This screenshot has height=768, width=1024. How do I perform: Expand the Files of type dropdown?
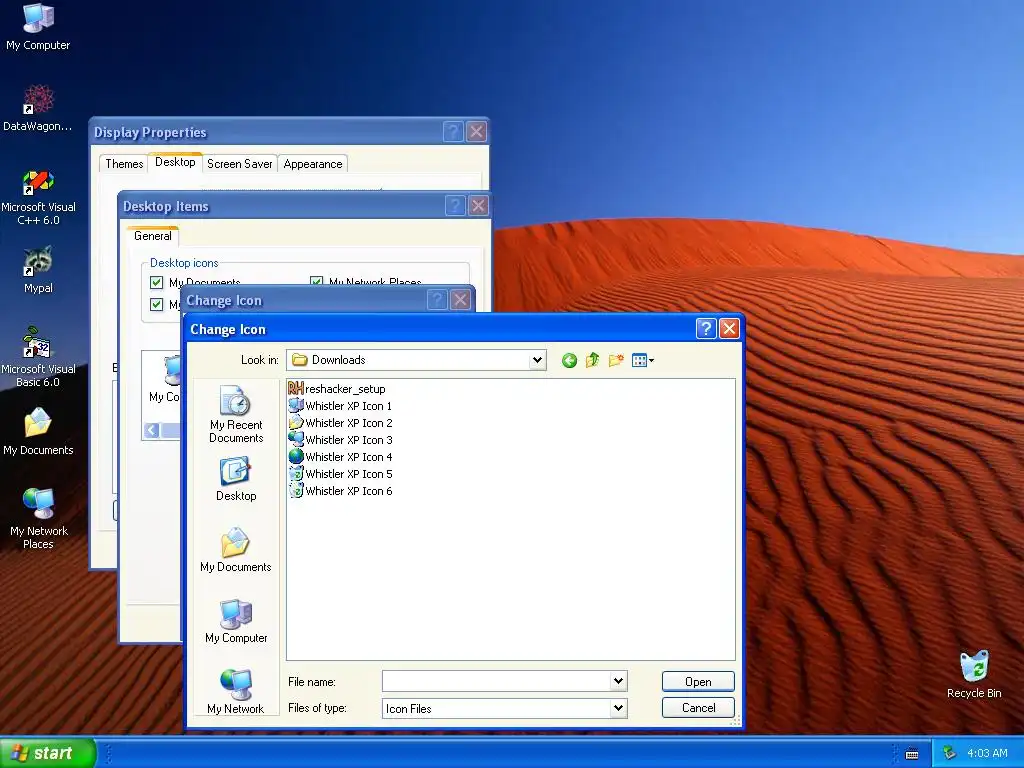click(x=618, y=708)
